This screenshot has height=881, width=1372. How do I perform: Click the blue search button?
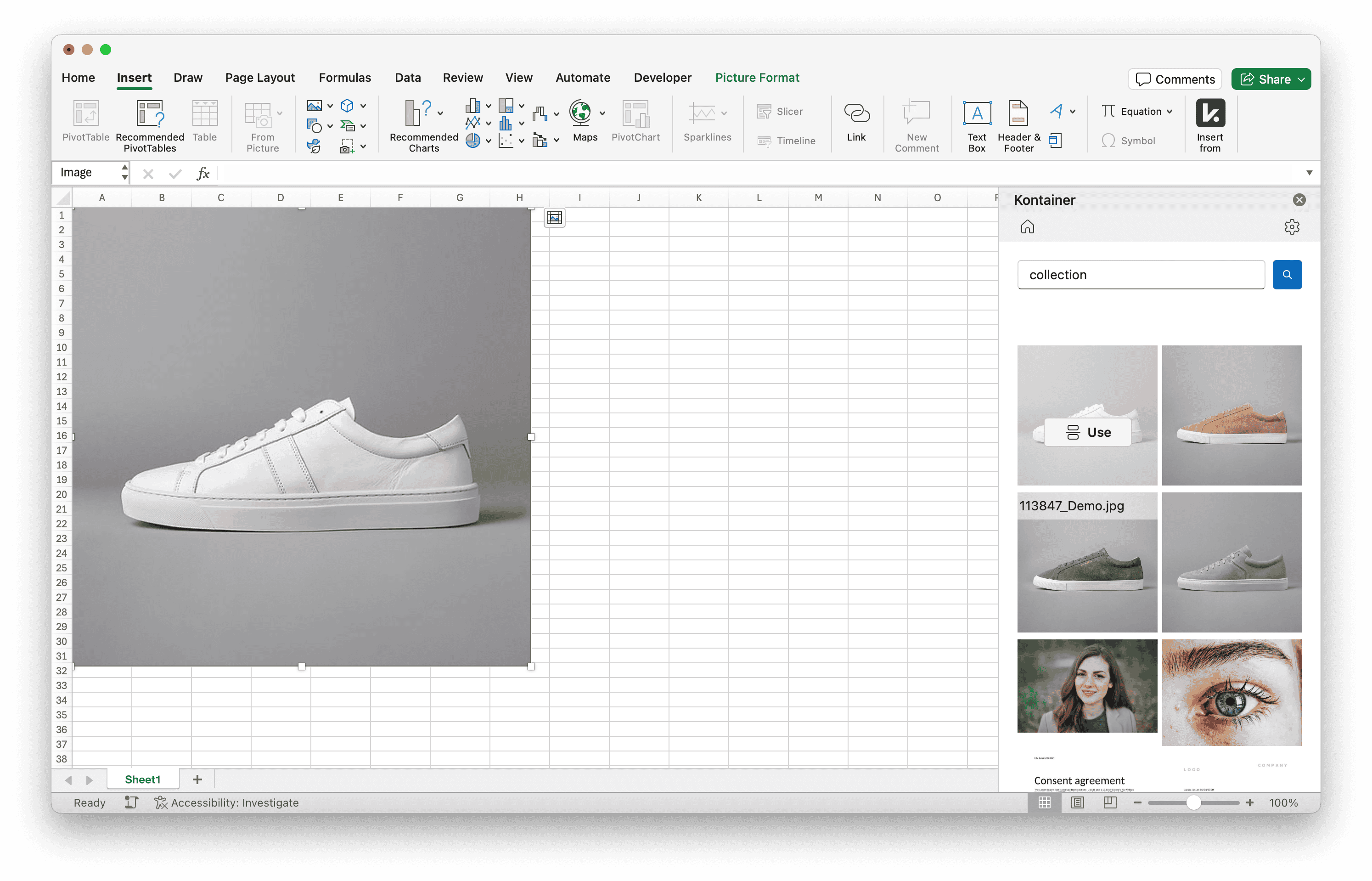coord(1287,275)
